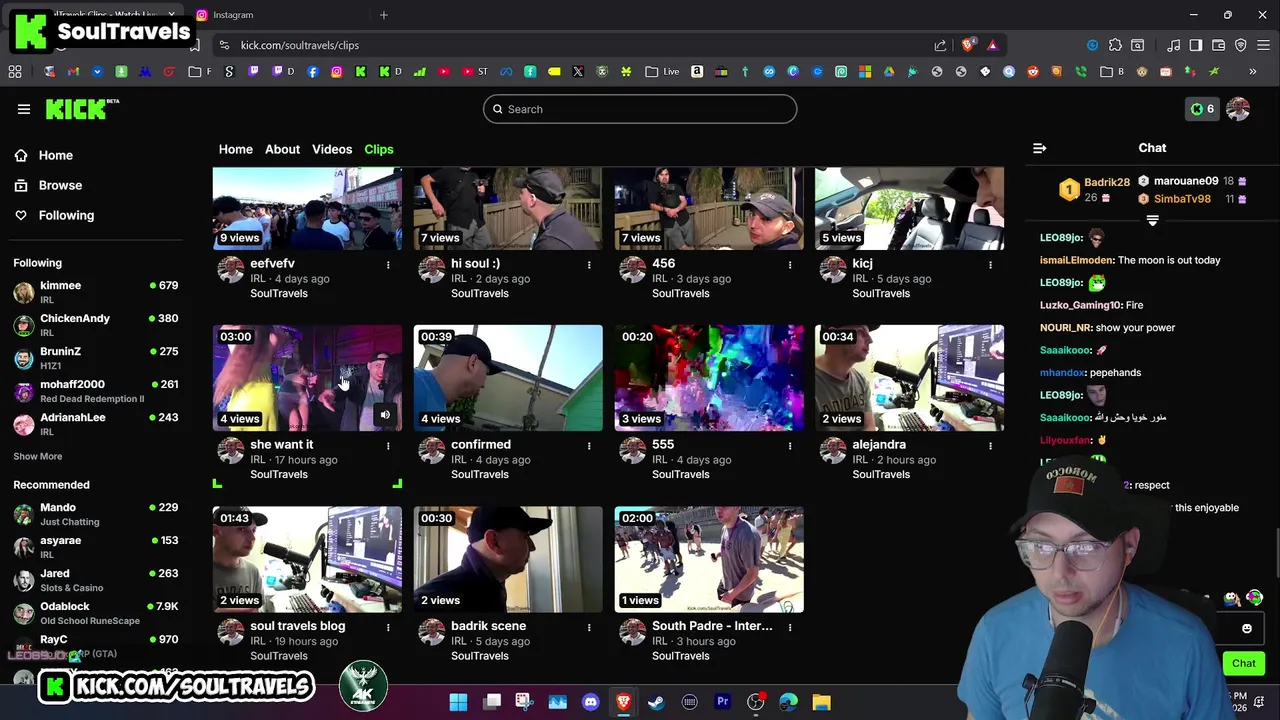1280x720 pixels.
Task: Open the Brave Shields icon
Action: coord(968,45)
